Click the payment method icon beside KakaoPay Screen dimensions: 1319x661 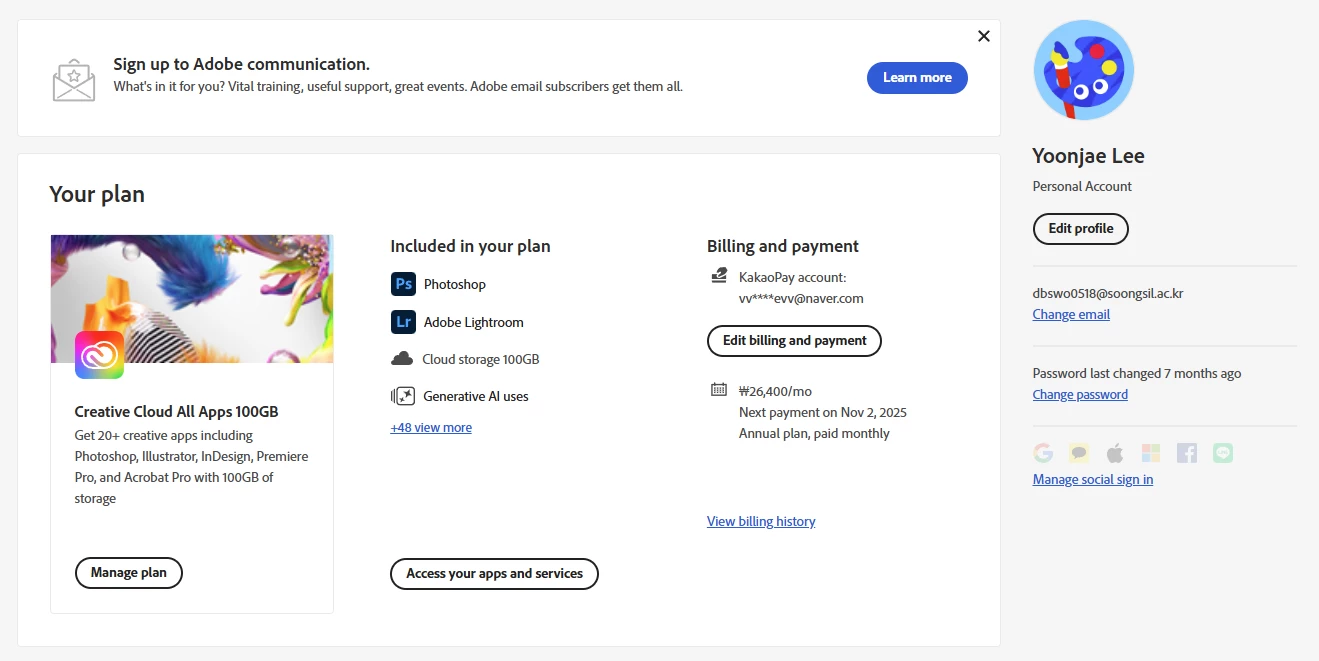[718, 276]
